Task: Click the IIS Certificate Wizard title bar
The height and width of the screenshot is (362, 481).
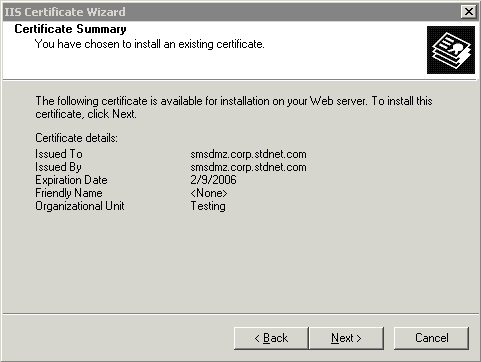Action: [x=230, y=12]
